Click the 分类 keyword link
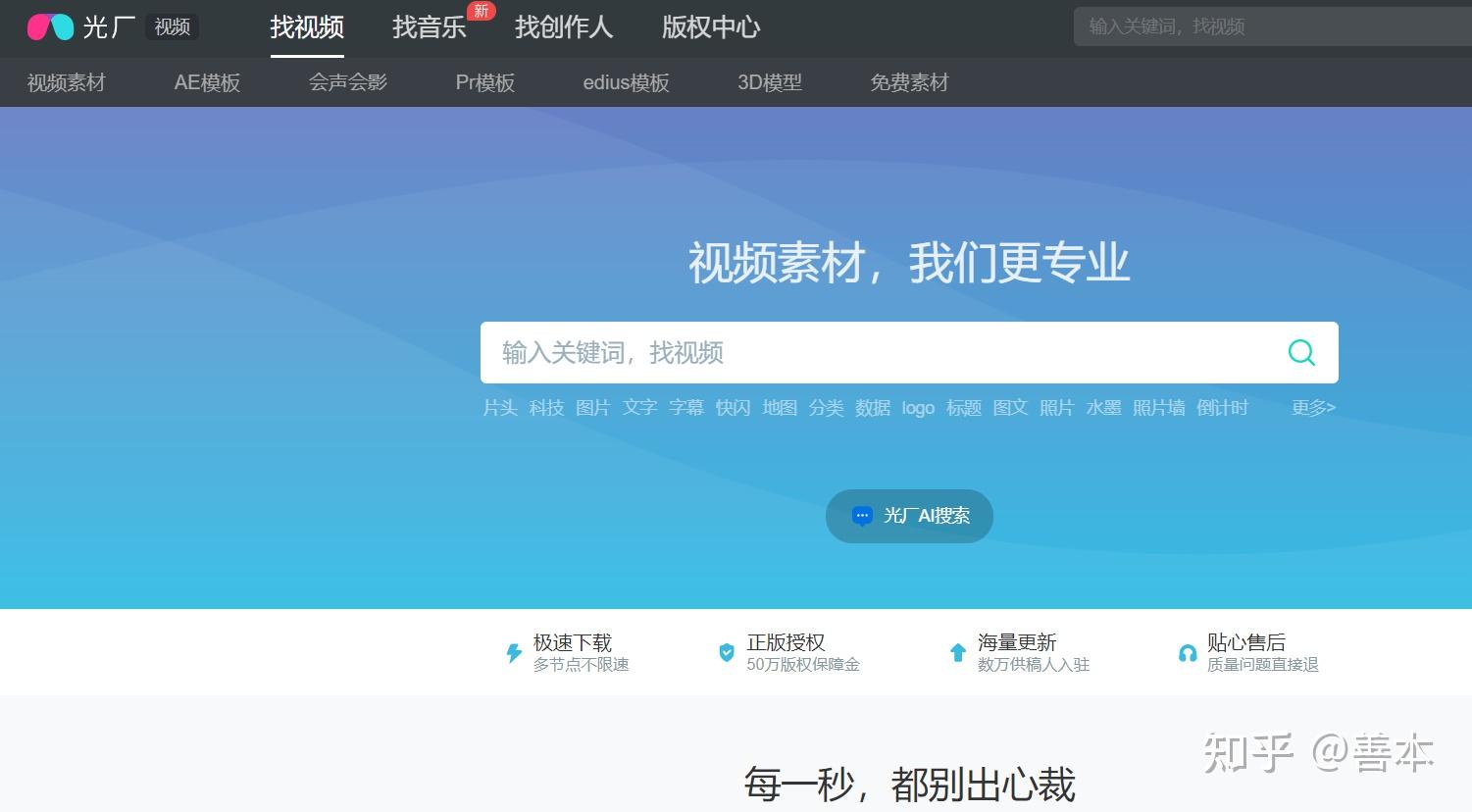 (826, 407)
